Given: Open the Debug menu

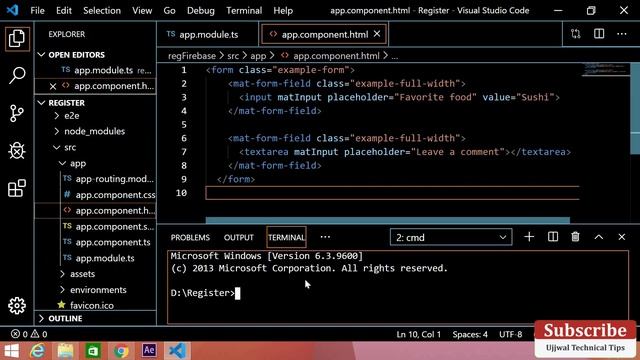Looking at the screenshot, I should (200, 11).
